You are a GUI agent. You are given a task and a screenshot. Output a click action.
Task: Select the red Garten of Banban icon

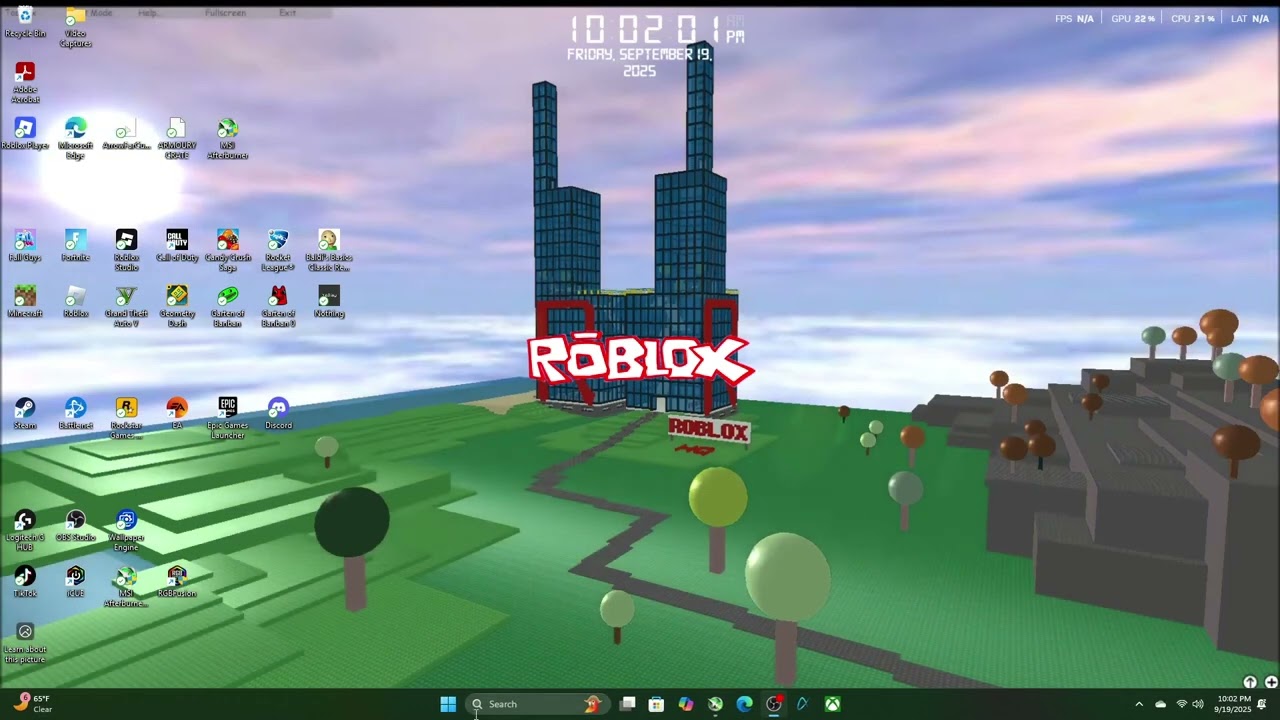point(278,306)
